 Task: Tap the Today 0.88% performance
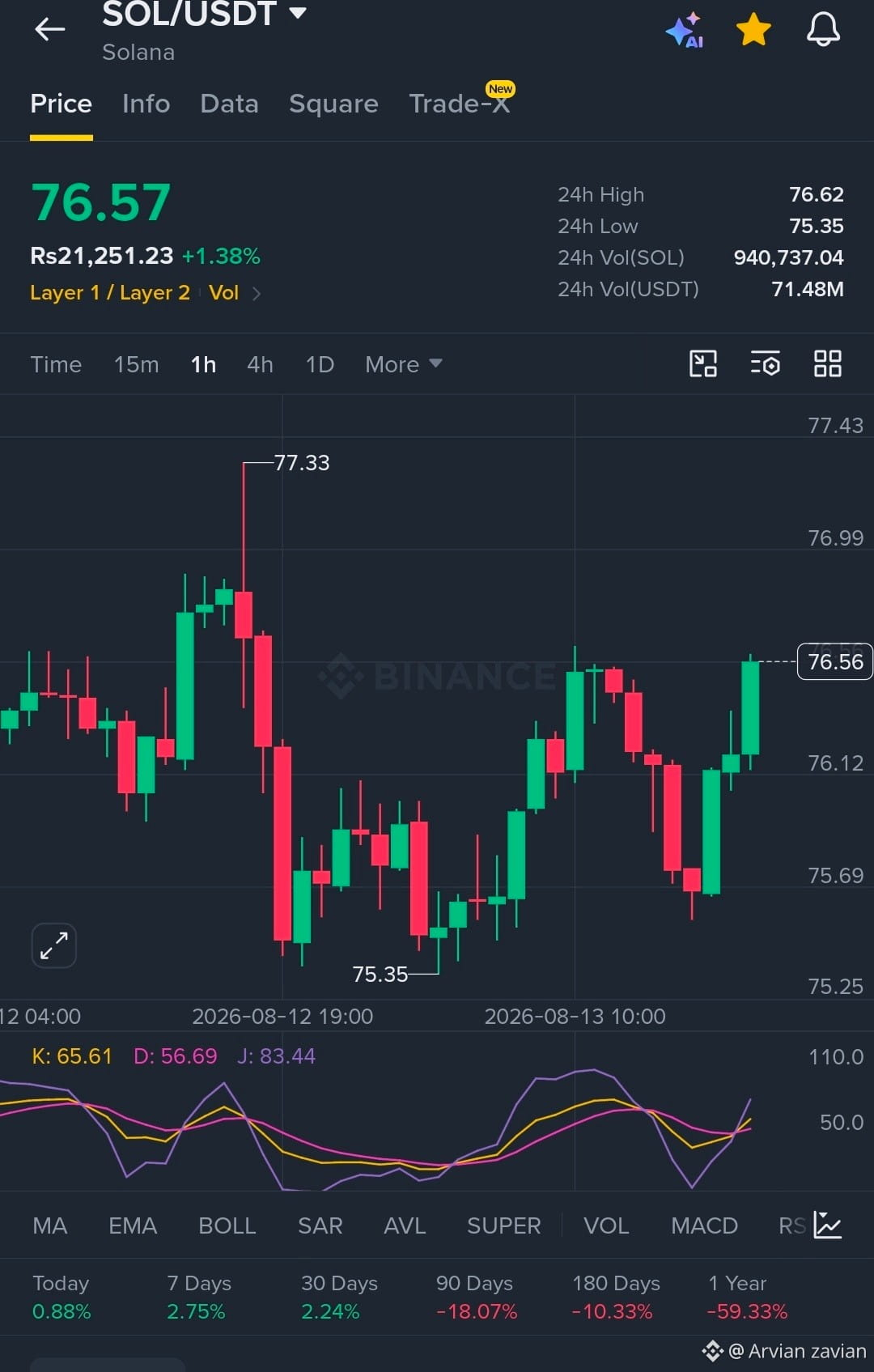[62, 1297]
